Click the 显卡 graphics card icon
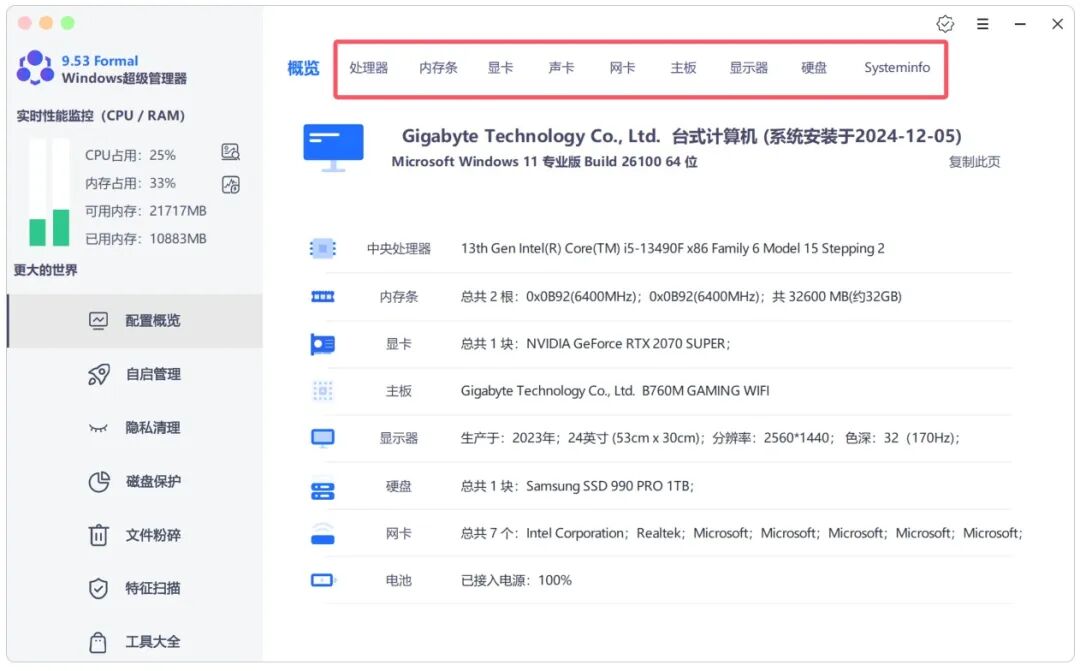 point(322,344)
